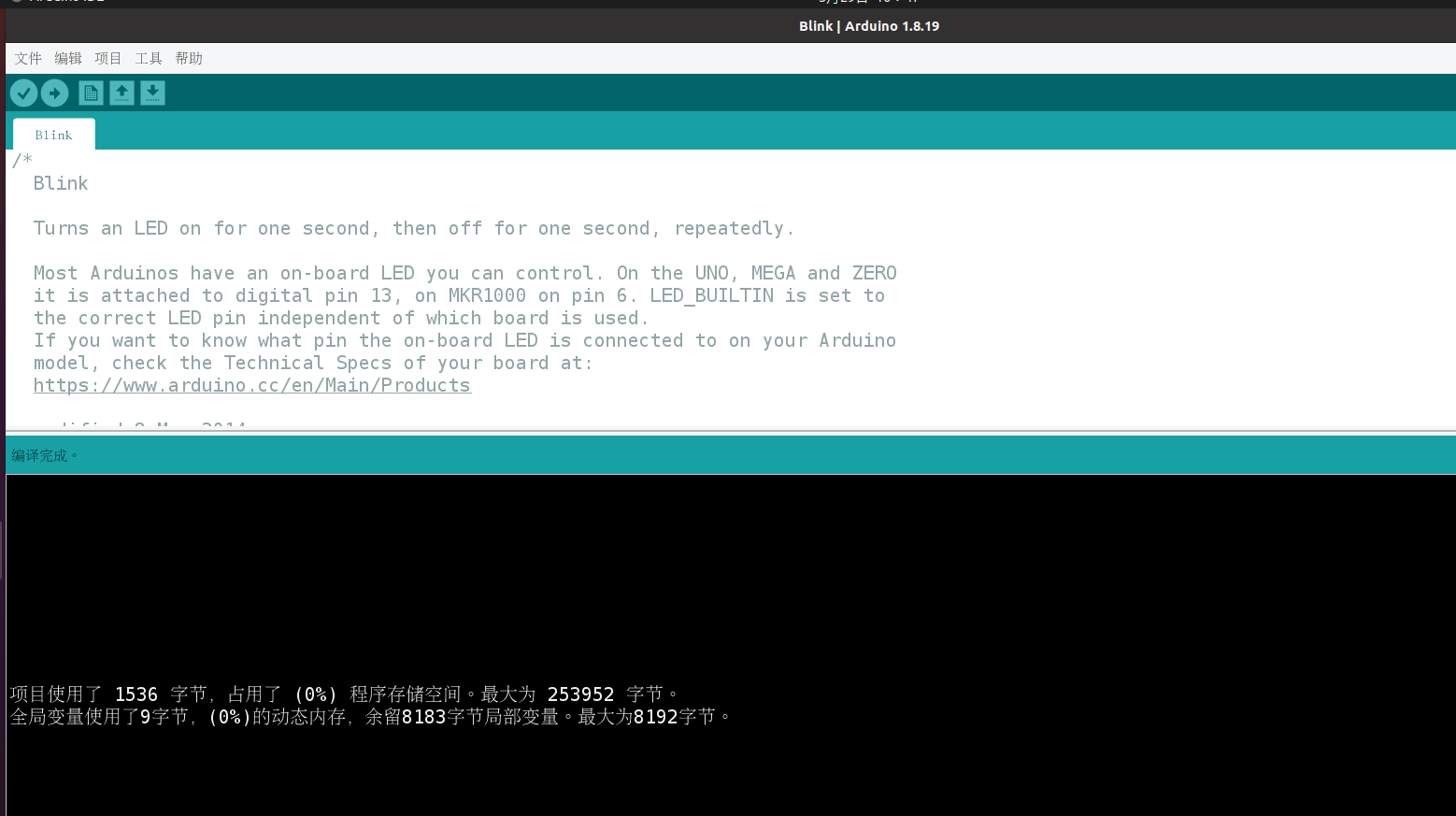Open a sketch using the up-arrow icon
Screen dimensions: 1456x816
click(x=121, y=93)
